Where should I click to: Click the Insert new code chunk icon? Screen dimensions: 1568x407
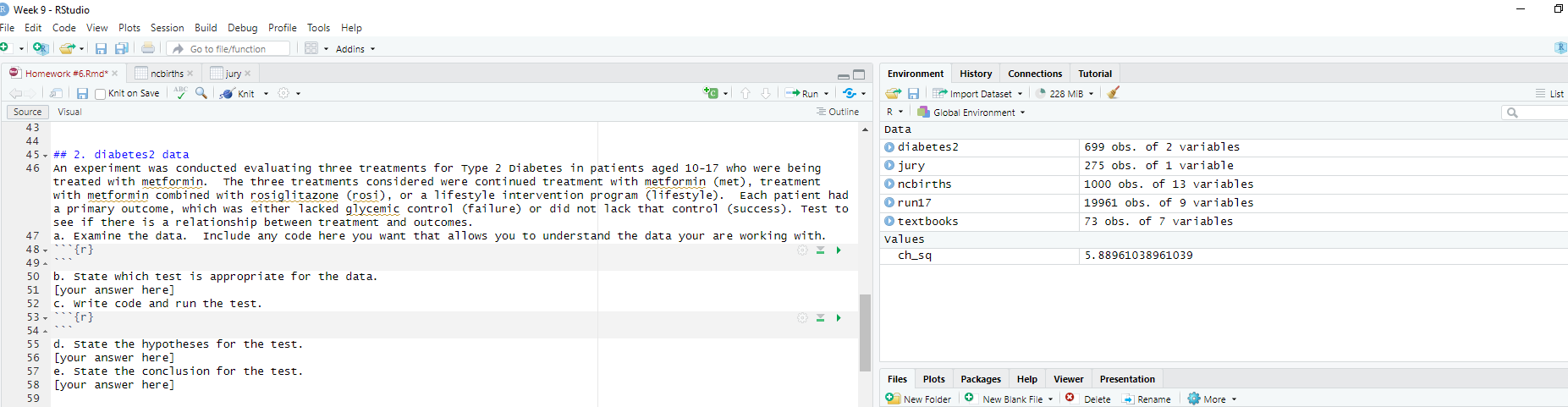[x=711, y=93]
